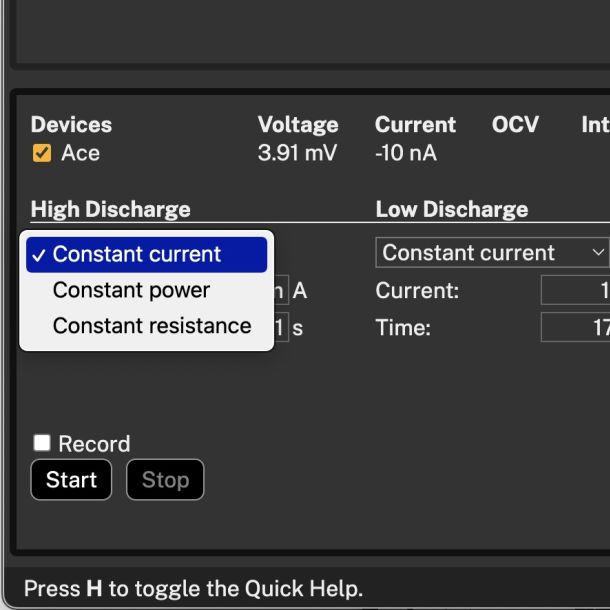Focus the Low Discharge Current field

[576, 291]
